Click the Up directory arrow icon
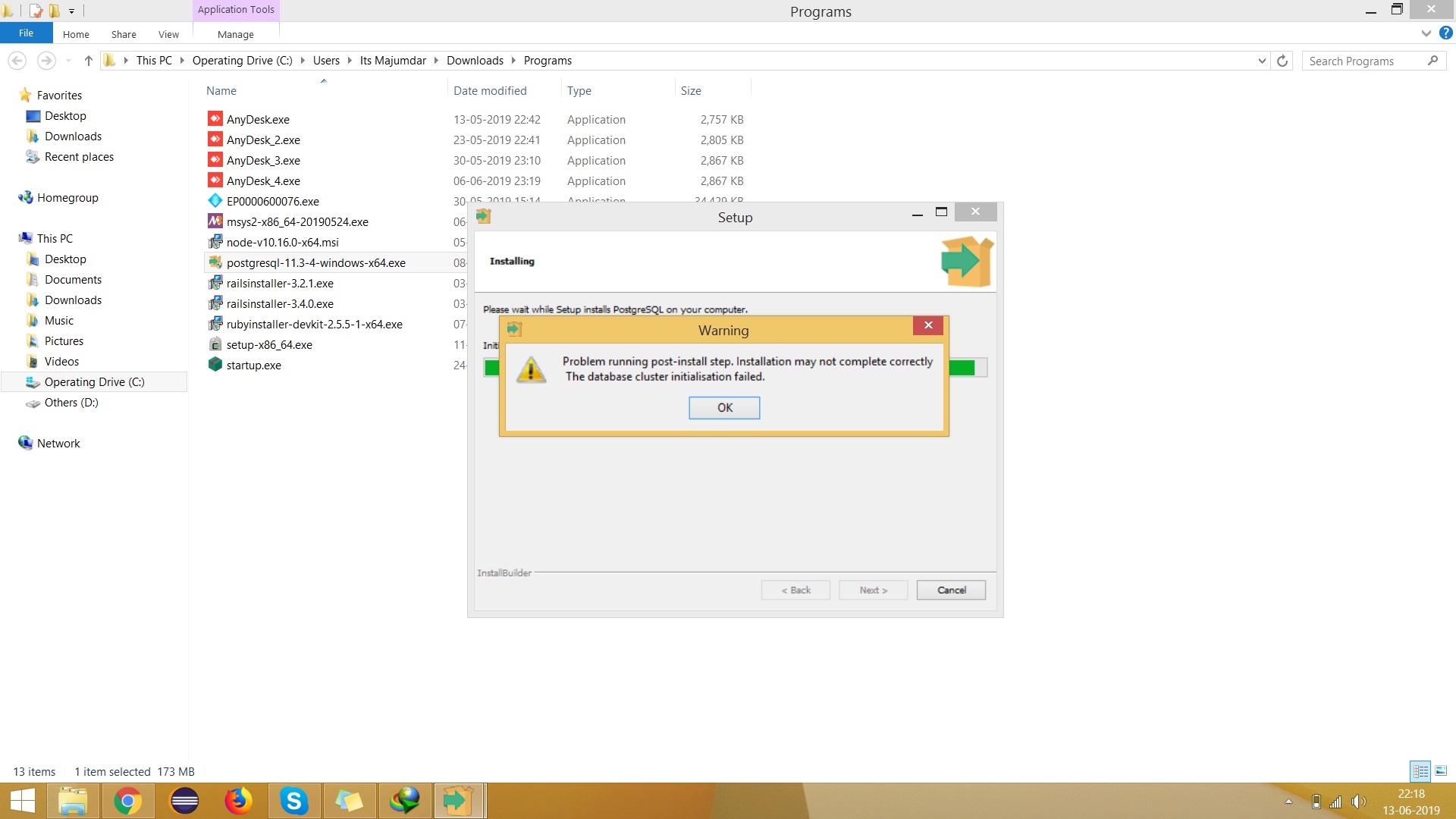Viewport: 1456px width, 819px height. coord(88,61)
